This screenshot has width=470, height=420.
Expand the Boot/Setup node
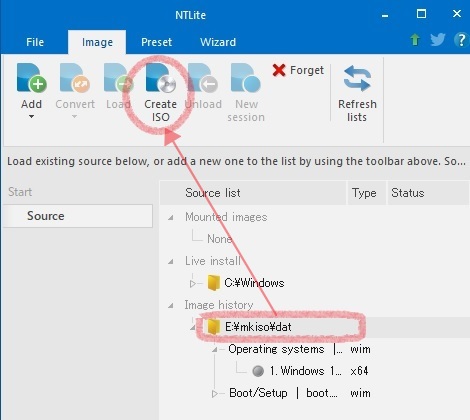[214, 394]
